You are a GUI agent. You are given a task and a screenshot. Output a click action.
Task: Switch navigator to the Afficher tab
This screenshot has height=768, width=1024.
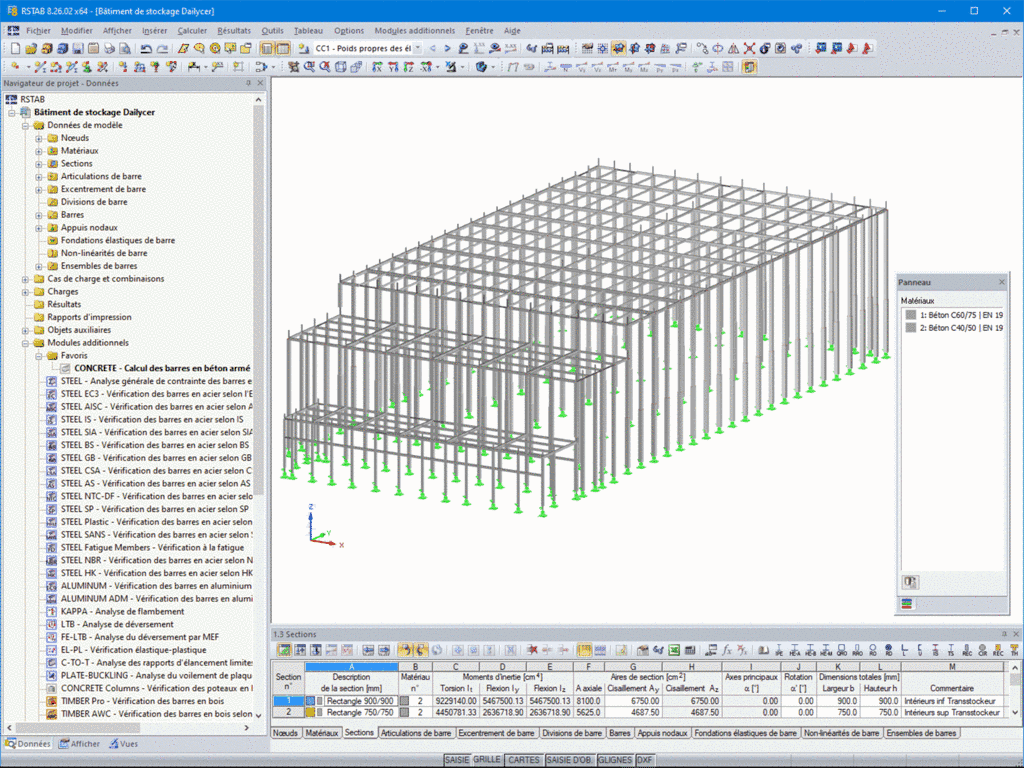coord(78,744)
